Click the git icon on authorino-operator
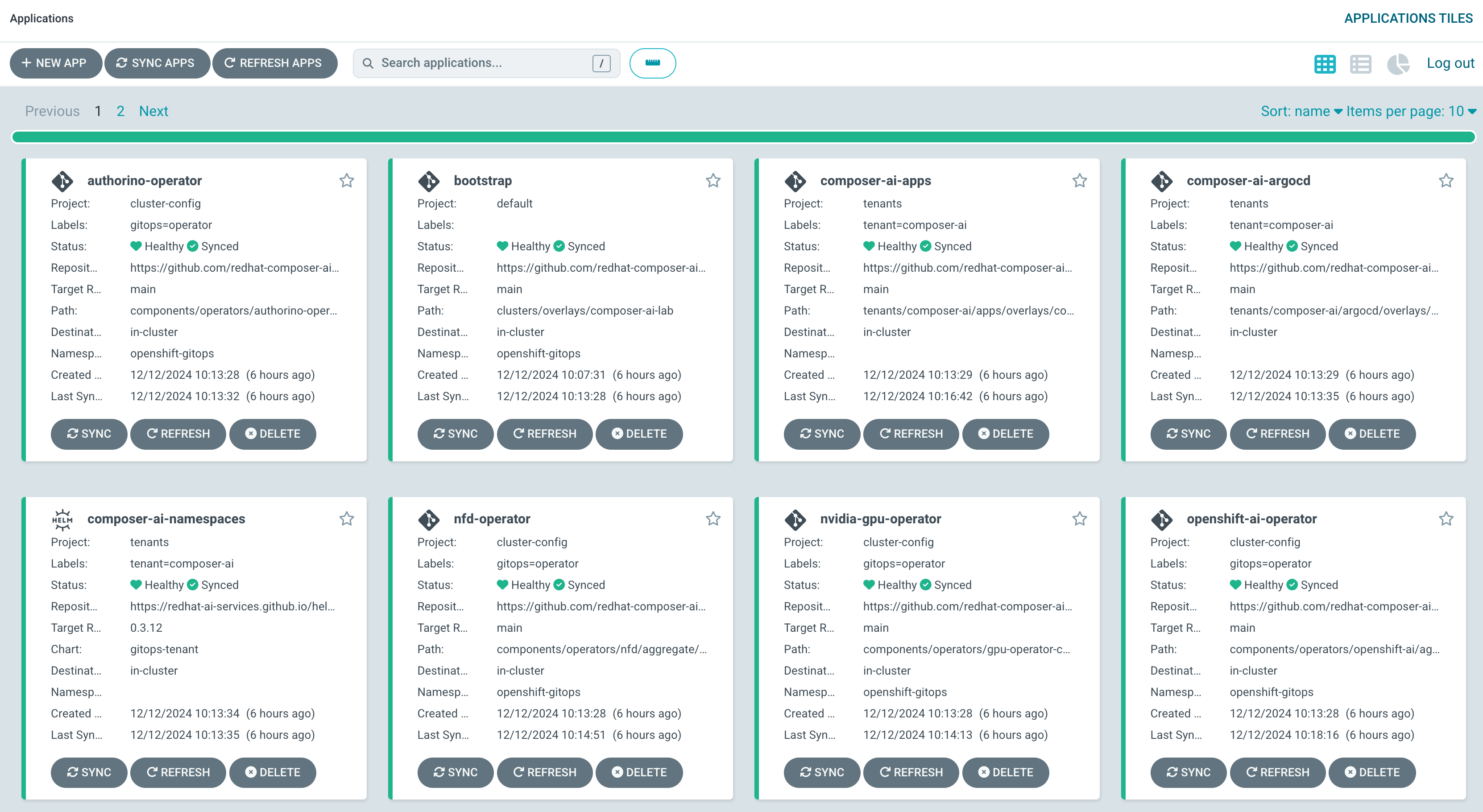Screen dimensions: 1483x812 click(62, 181)
